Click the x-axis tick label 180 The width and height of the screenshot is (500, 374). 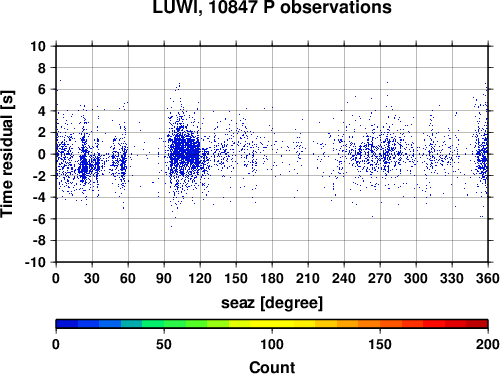pyautogui.click(x=272, y=278)
